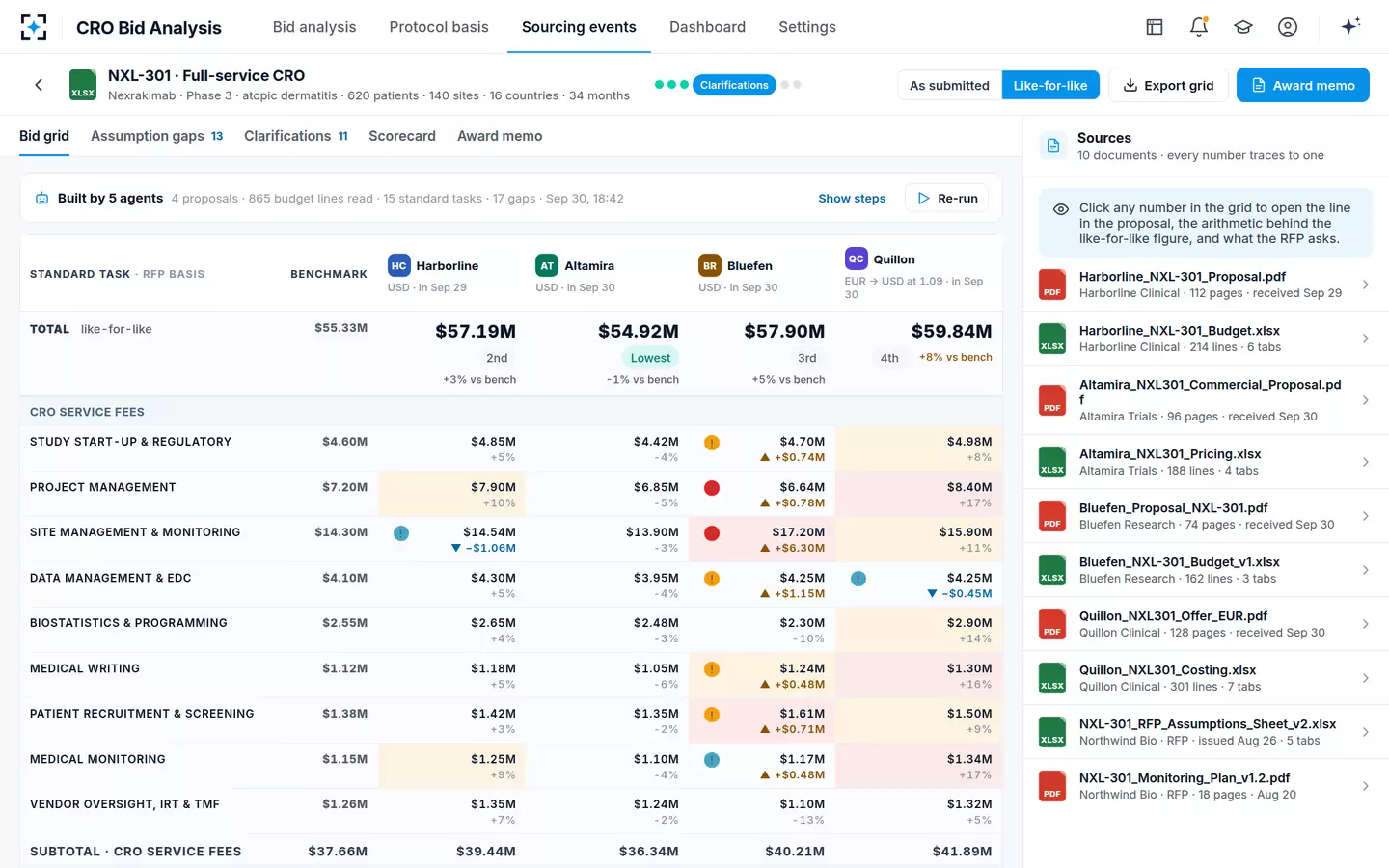Open the Dashboard nav item
1389x868 pixels.
coord(707,27)
